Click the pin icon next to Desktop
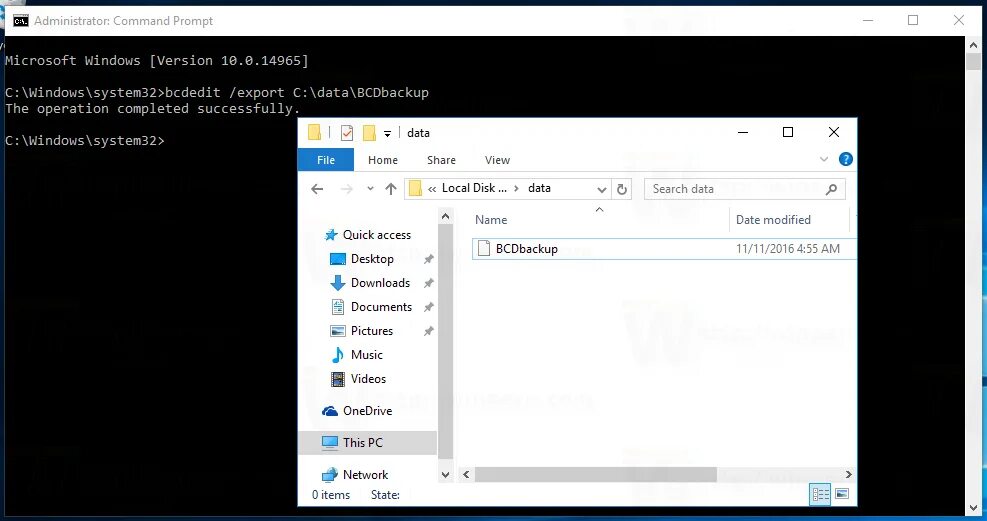Viewport: 987px width, 521px height. pyautogui.click(x=429, y=259)
